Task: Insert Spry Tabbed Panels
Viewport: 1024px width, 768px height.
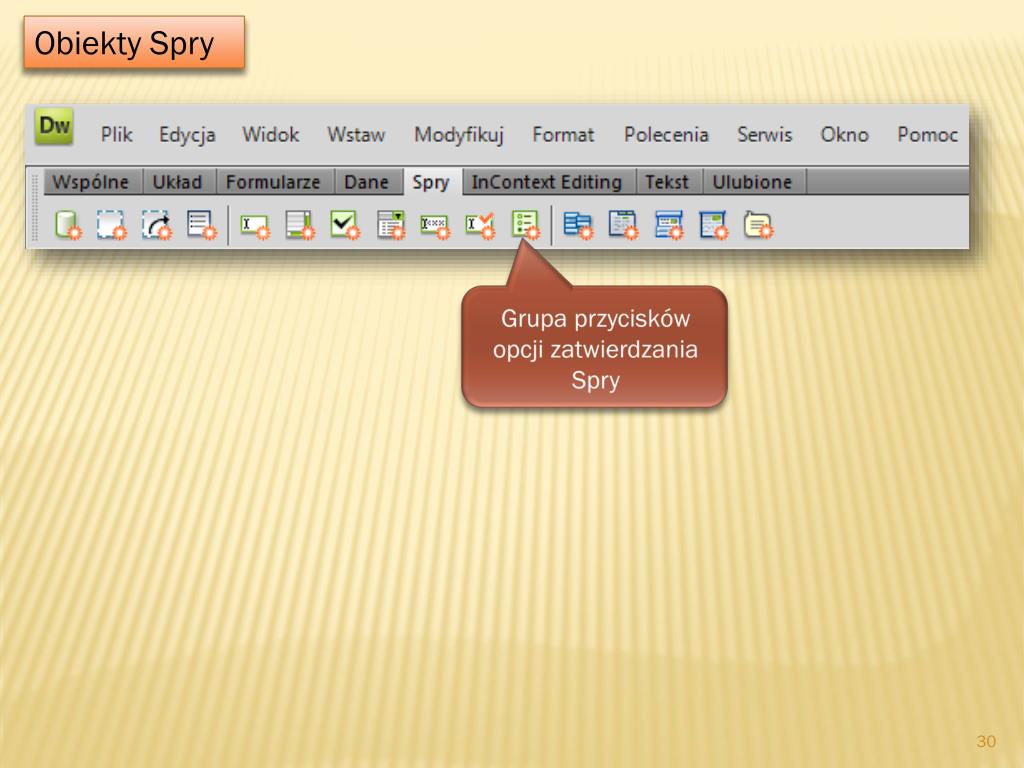Action: pos(623,225)
